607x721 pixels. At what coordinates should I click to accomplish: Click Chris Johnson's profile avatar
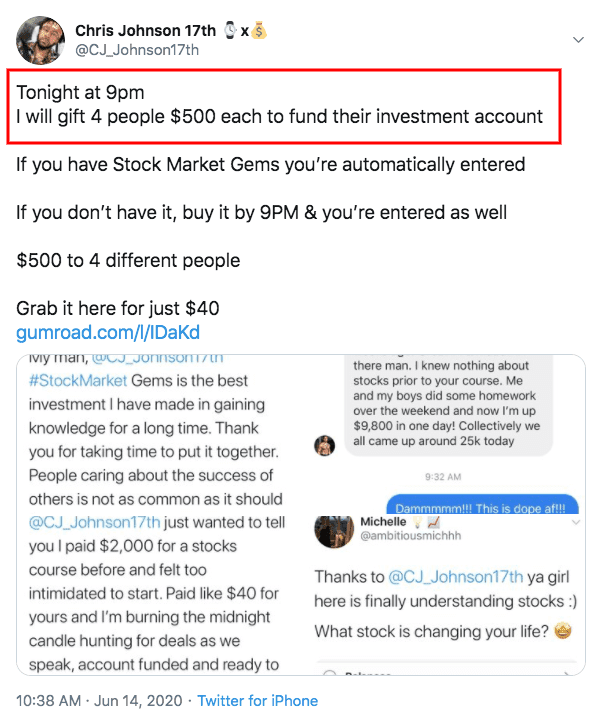click(39, 40)
